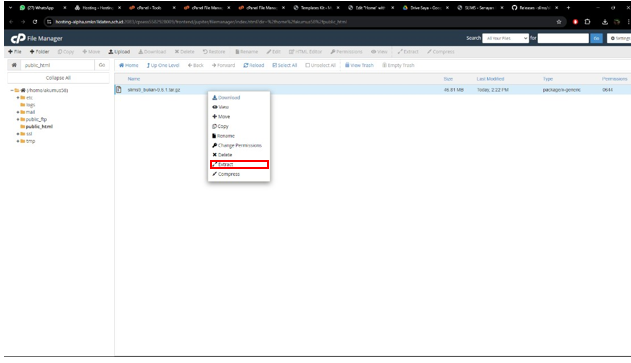Choose View from context menu
The width and height of the screenshot is (631, 363).
pyautogui.click(x=239, y=107)
